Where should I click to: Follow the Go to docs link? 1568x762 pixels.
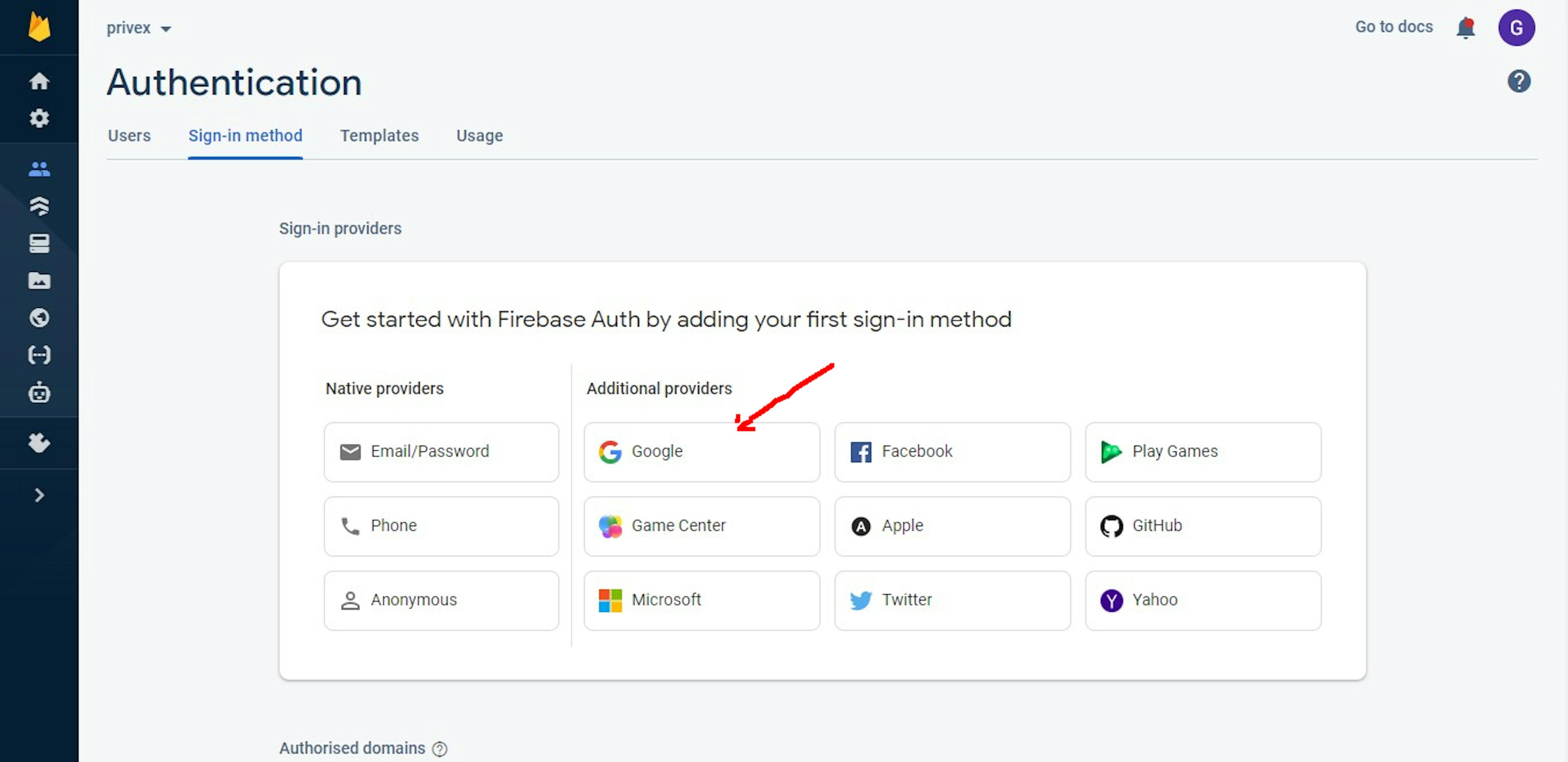coord(1394,27)
